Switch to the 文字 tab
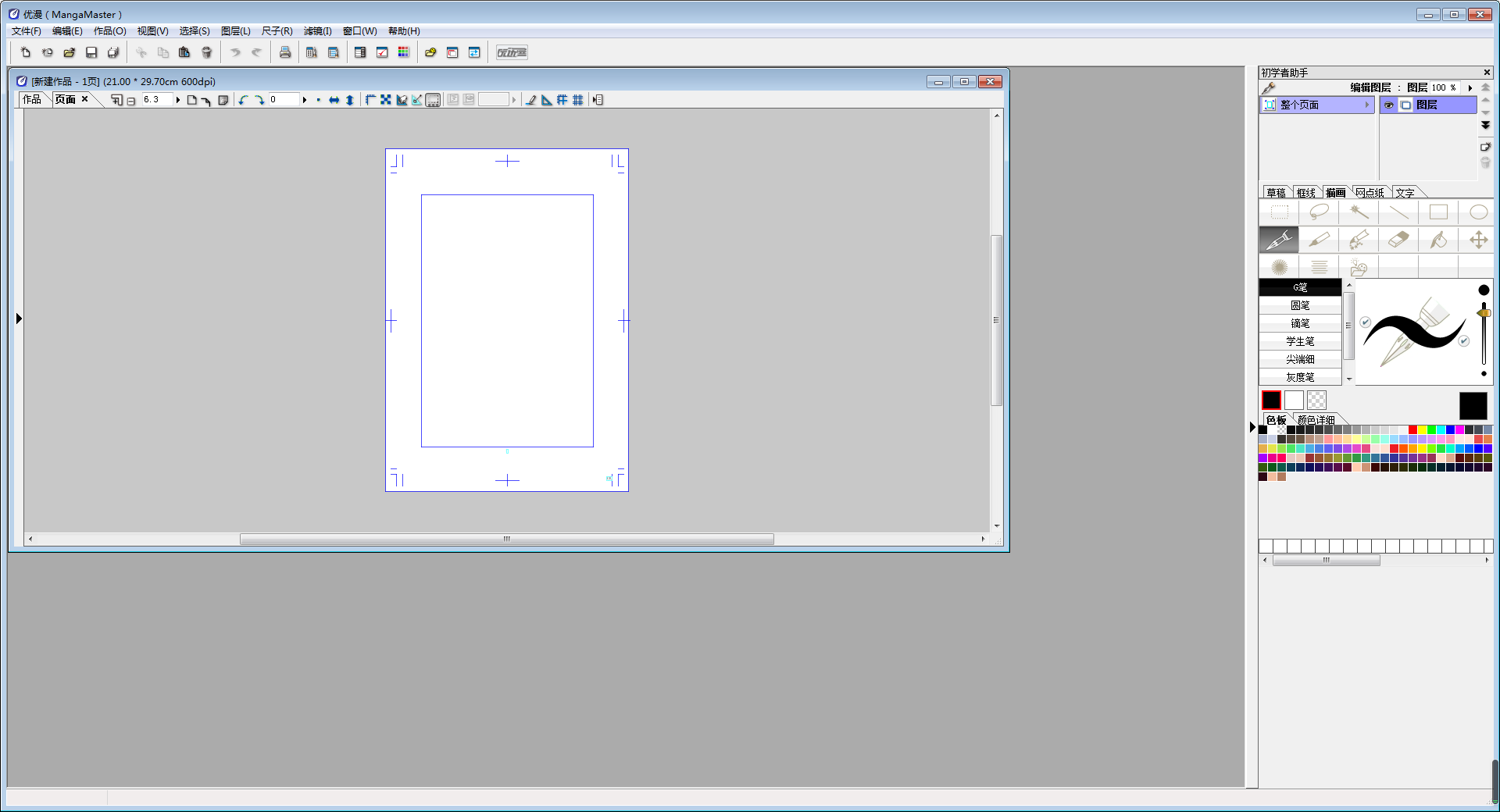Viewport: 1500px width, 812px height. tap(1405, 192)
